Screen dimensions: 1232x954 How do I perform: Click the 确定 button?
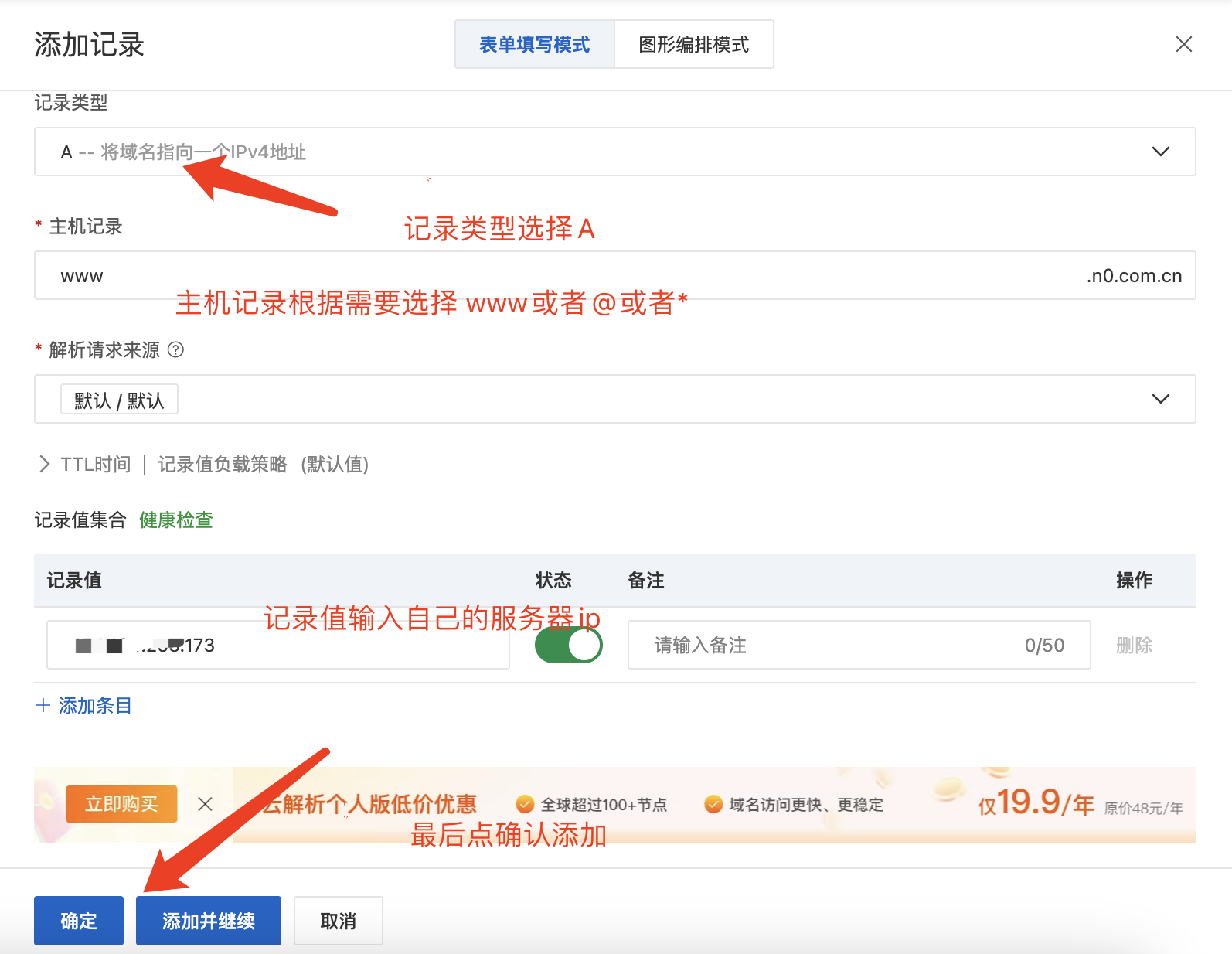pos(79,921)
